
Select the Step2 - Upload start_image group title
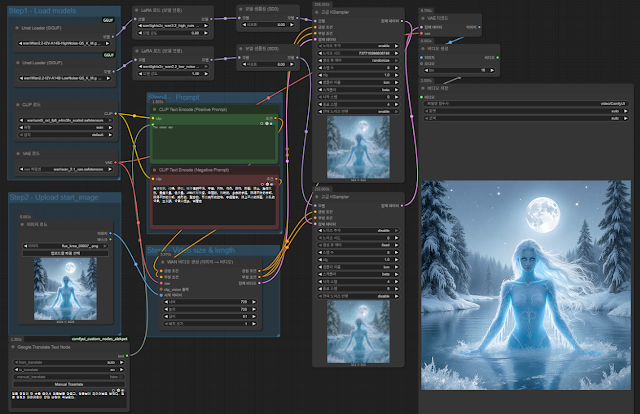pos(53,198)
